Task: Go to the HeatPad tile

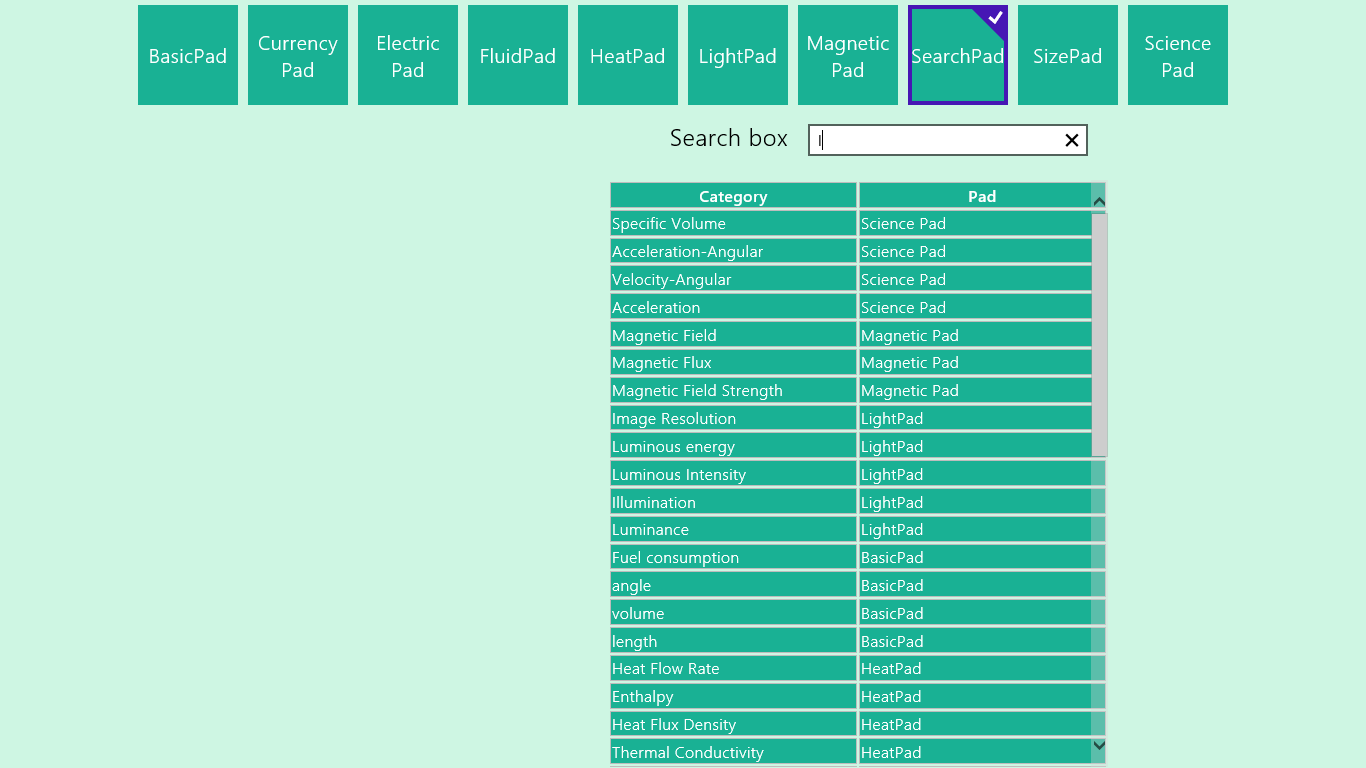Action: point(628,55)
